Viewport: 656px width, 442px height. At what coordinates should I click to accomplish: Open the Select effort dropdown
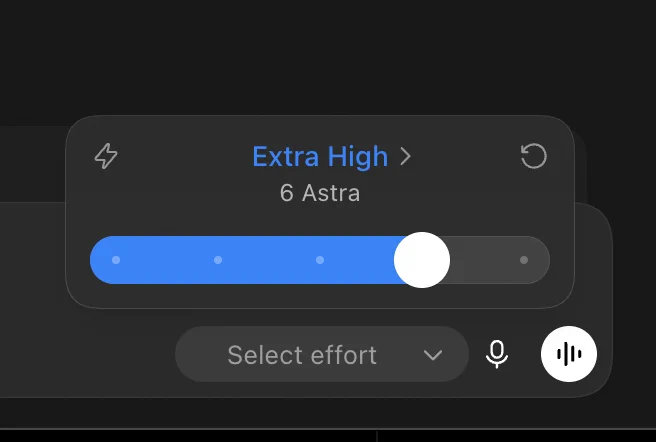322,354
